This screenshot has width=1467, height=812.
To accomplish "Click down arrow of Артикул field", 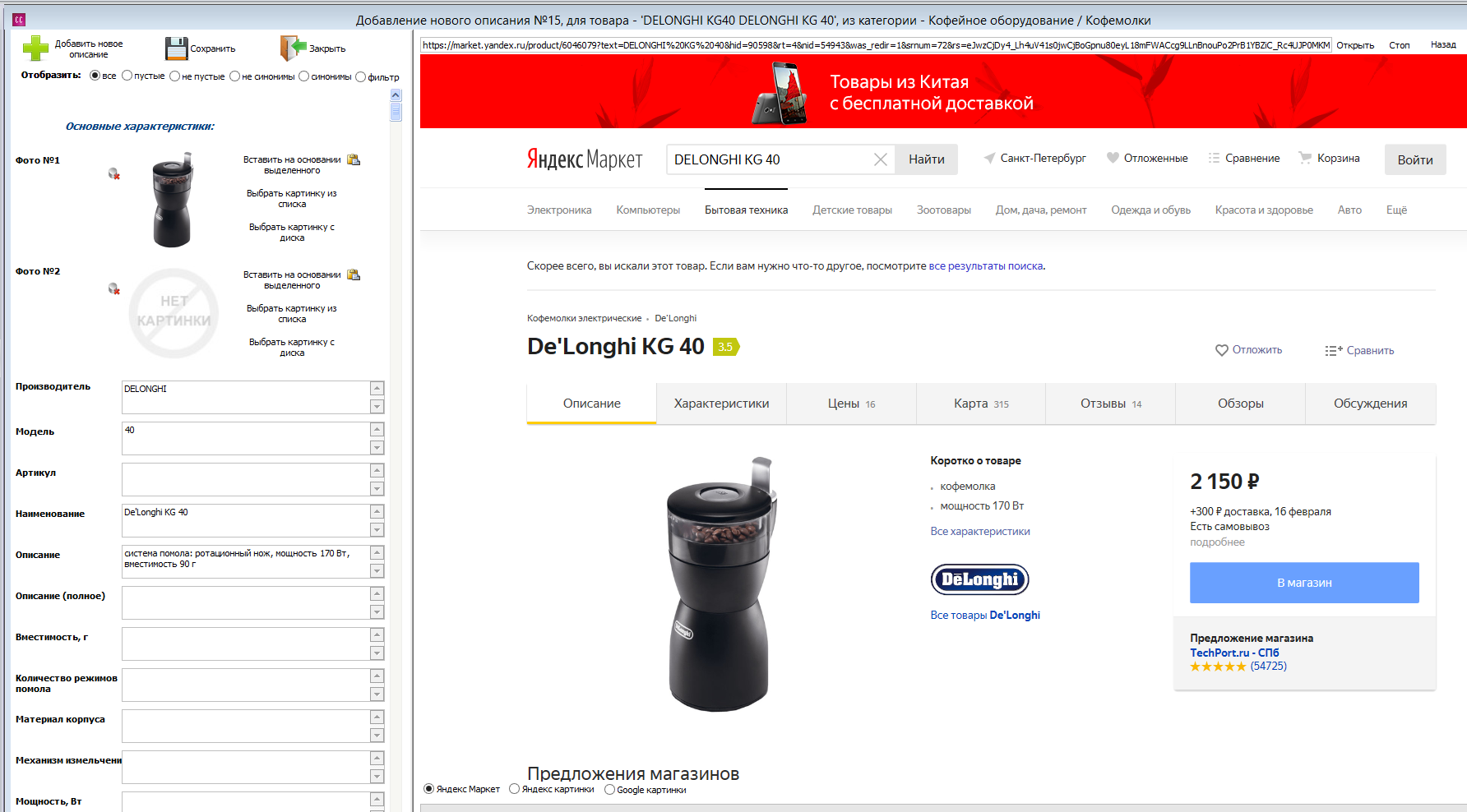I will tap(377, 488).
